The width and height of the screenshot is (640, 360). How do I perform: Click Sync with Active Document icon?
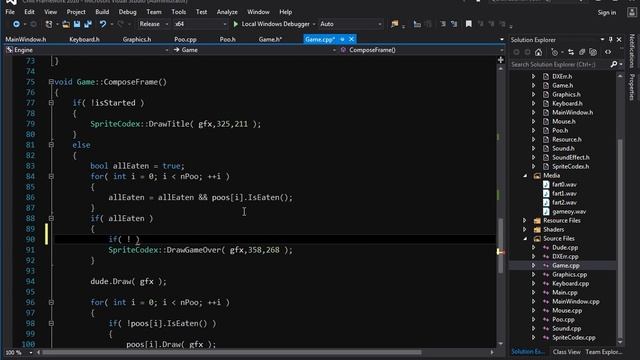pyautogui.click(x=571, y=52)
